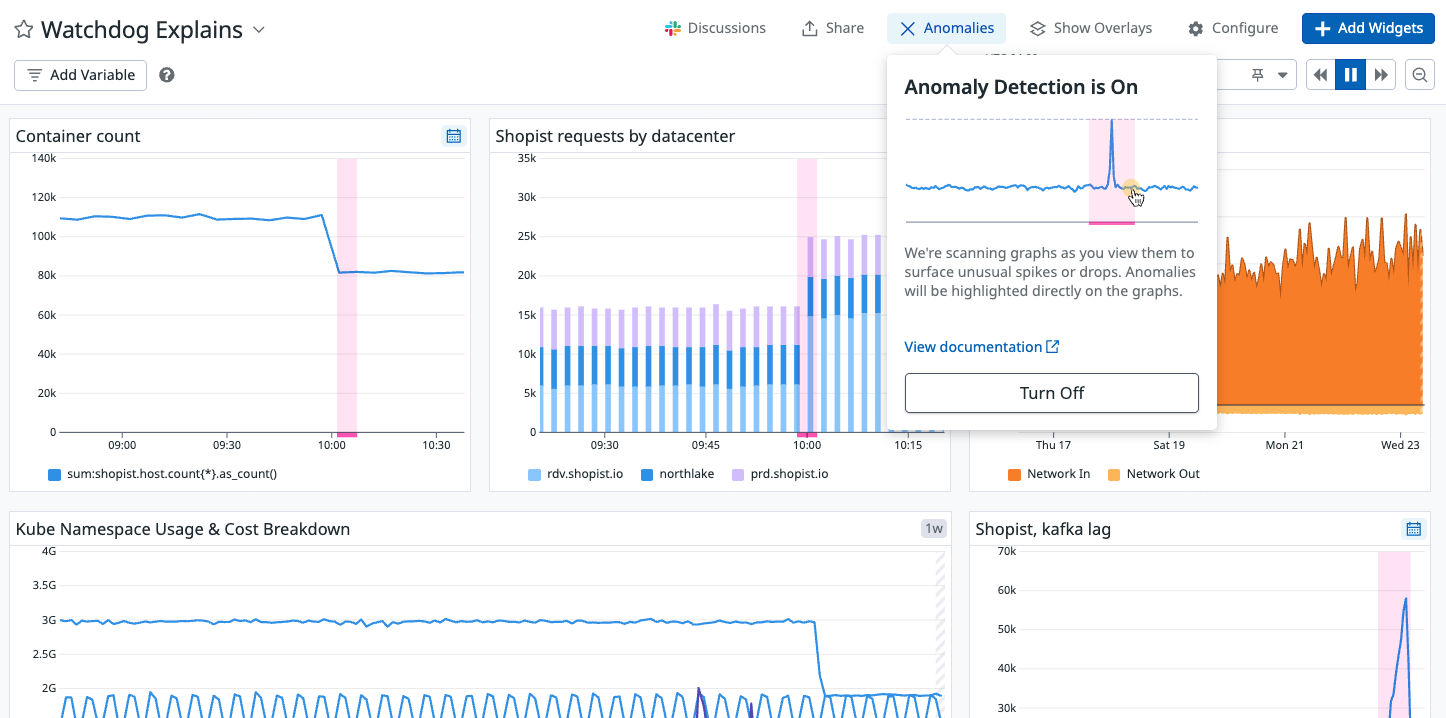Click the 1w badge on Kube Namespace widget
Image resolution: width=1446 pixels, height=718 pixels.
(x=933, y=529)
